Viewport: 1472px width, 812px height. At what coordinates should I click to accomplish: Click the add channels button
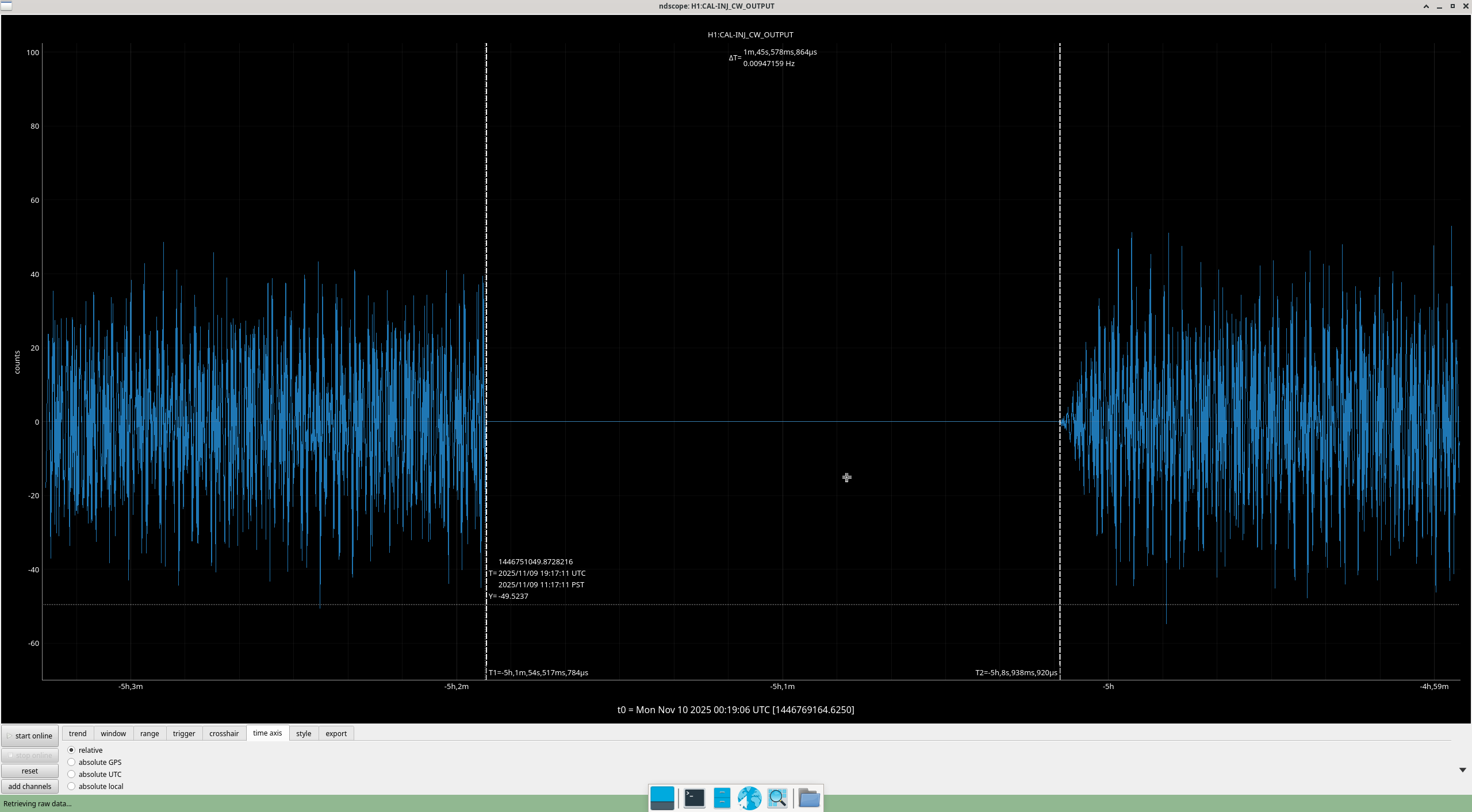[30, 786]
